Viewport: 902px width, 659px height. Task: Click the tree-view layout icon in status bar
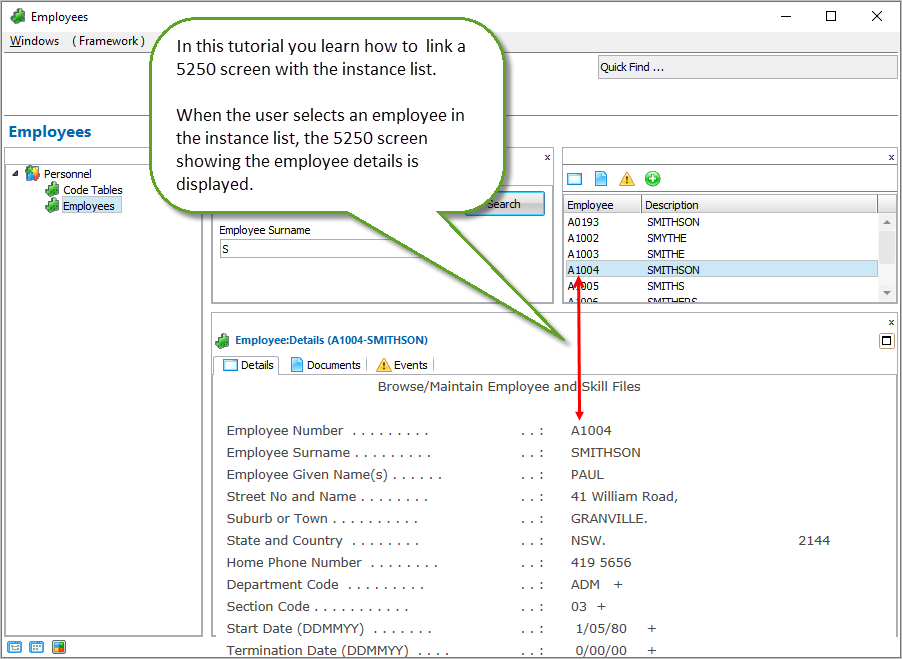click(x=15, y=647)
